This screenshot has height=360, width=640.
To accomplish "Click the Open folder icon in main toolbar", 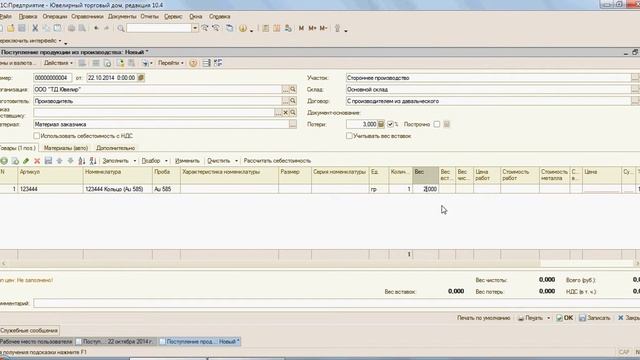I will (11, 28).
